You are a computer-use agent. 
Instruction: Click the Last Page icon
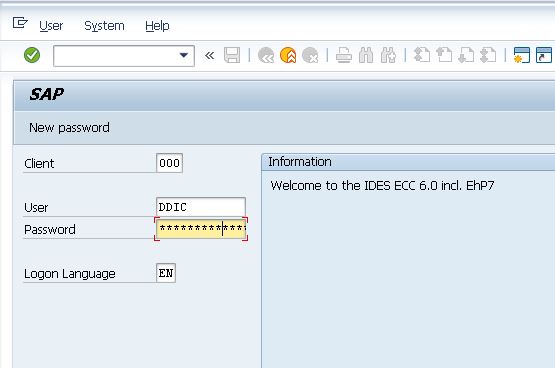click(x=488, y=55)
